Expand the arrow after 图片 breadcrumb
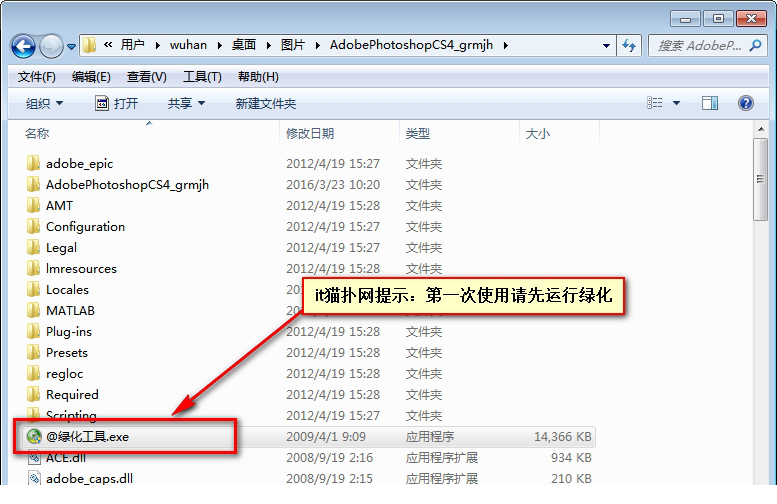This screenshot has width=777, height=504. click(317, 46)
